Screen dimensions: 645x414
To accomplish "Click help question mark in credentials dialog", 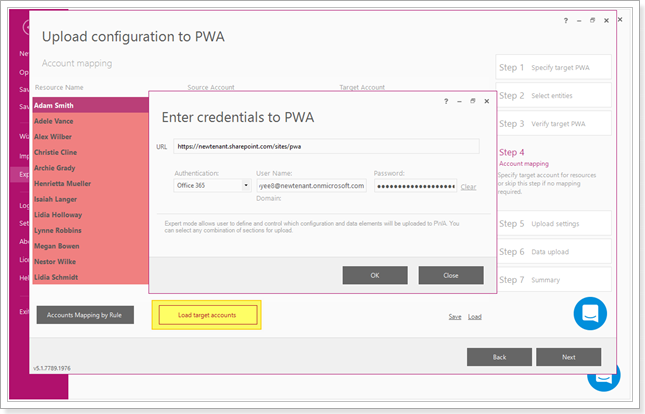I will (x=446, y=101).
